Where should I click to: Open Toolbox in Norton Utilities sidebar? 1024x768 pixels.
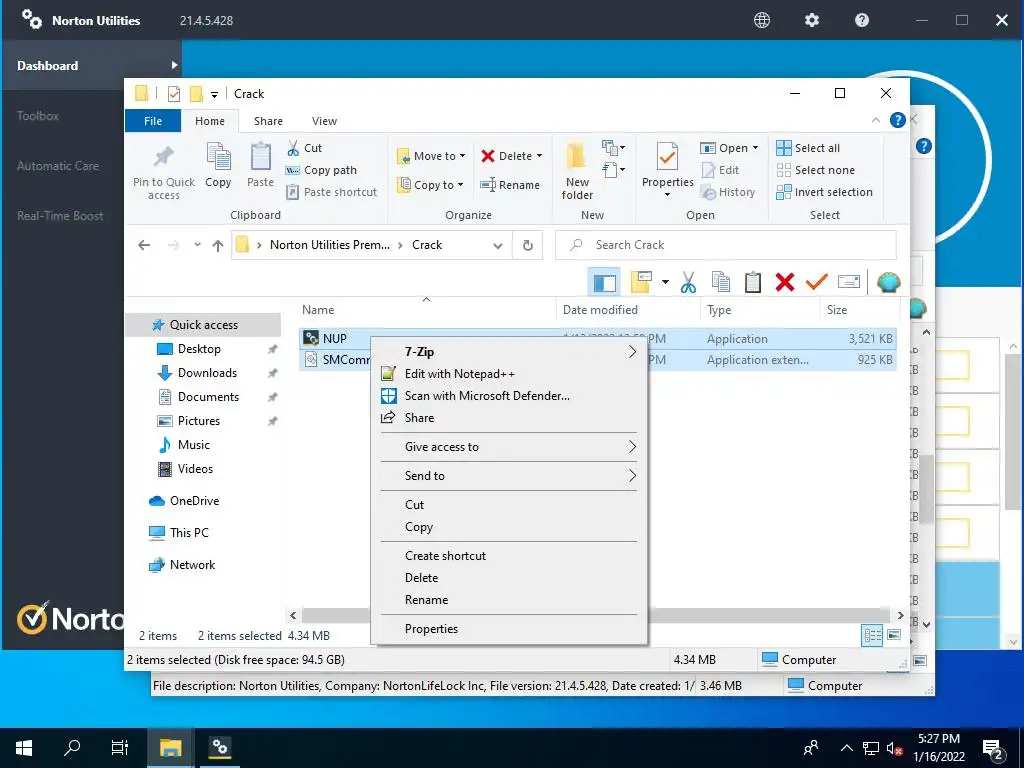click(38, 116)
